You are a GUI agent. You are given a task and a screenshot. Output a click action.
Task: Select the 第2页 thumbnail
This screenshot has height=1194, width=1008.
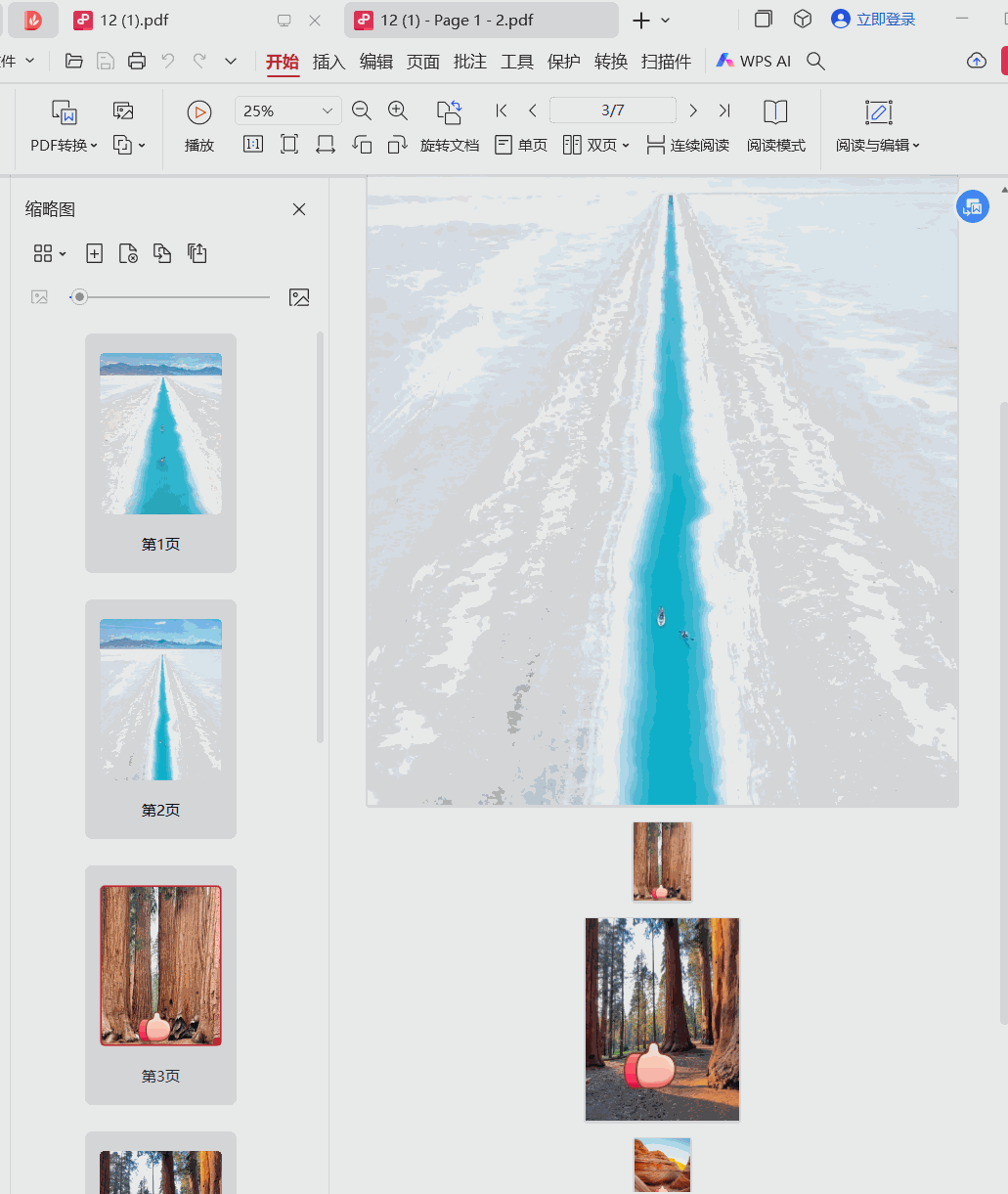(160, 719)
